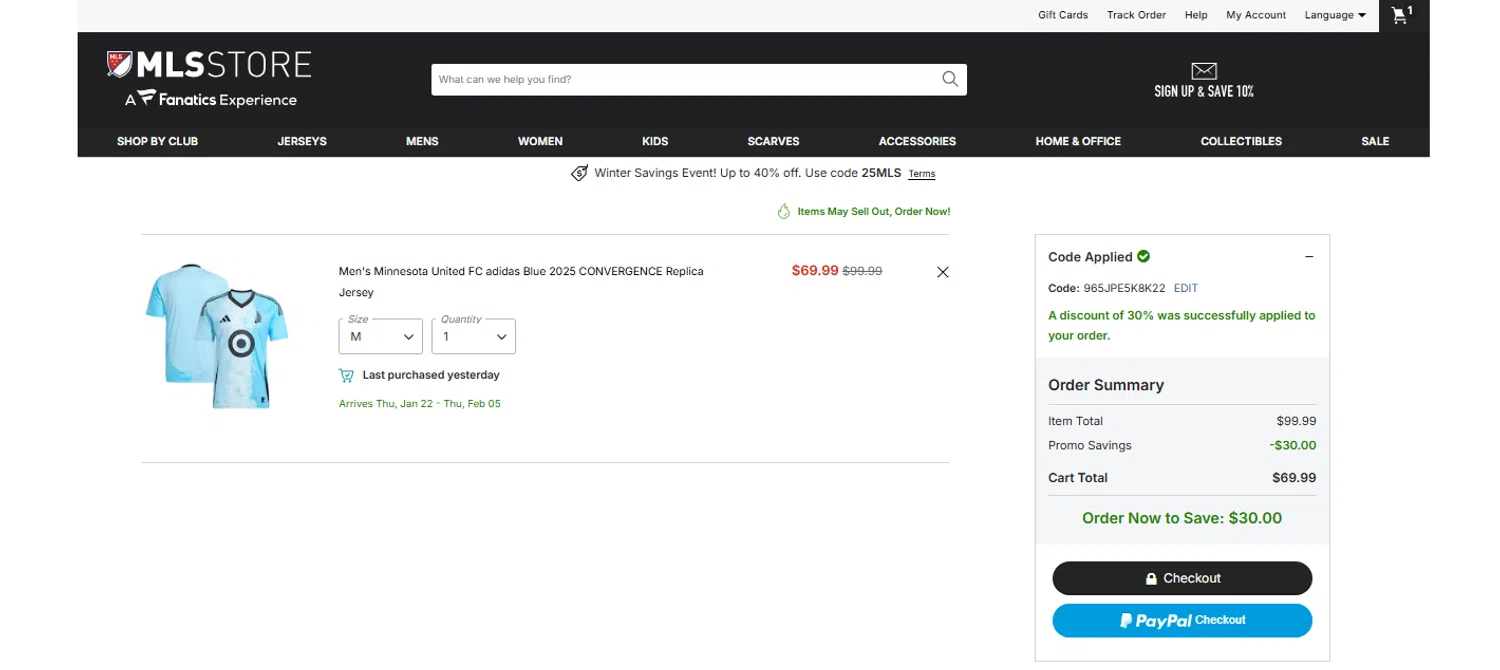Click the promo code 965JPE5K8K22 text
1500x670 pixels.
1124,288
